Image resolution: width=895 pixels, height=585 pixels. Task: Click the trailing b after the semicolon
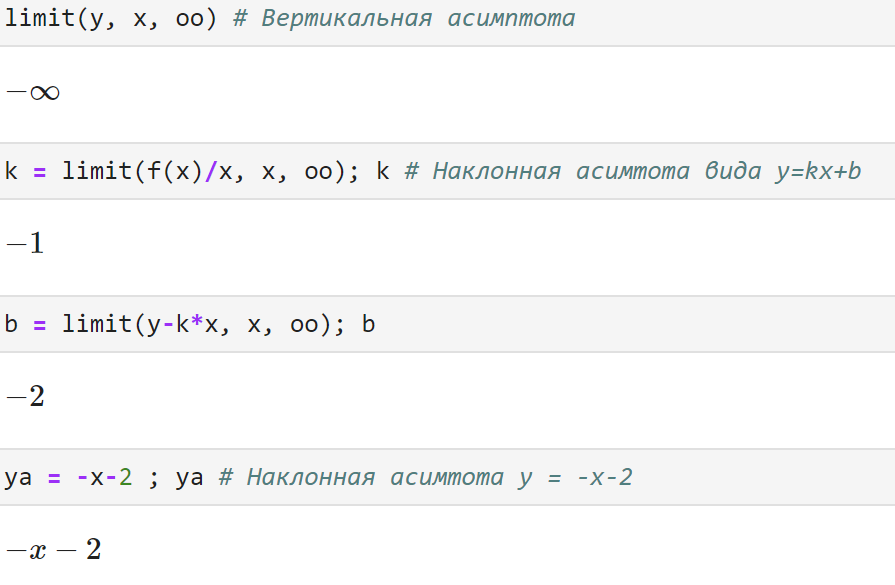[368, 324]
